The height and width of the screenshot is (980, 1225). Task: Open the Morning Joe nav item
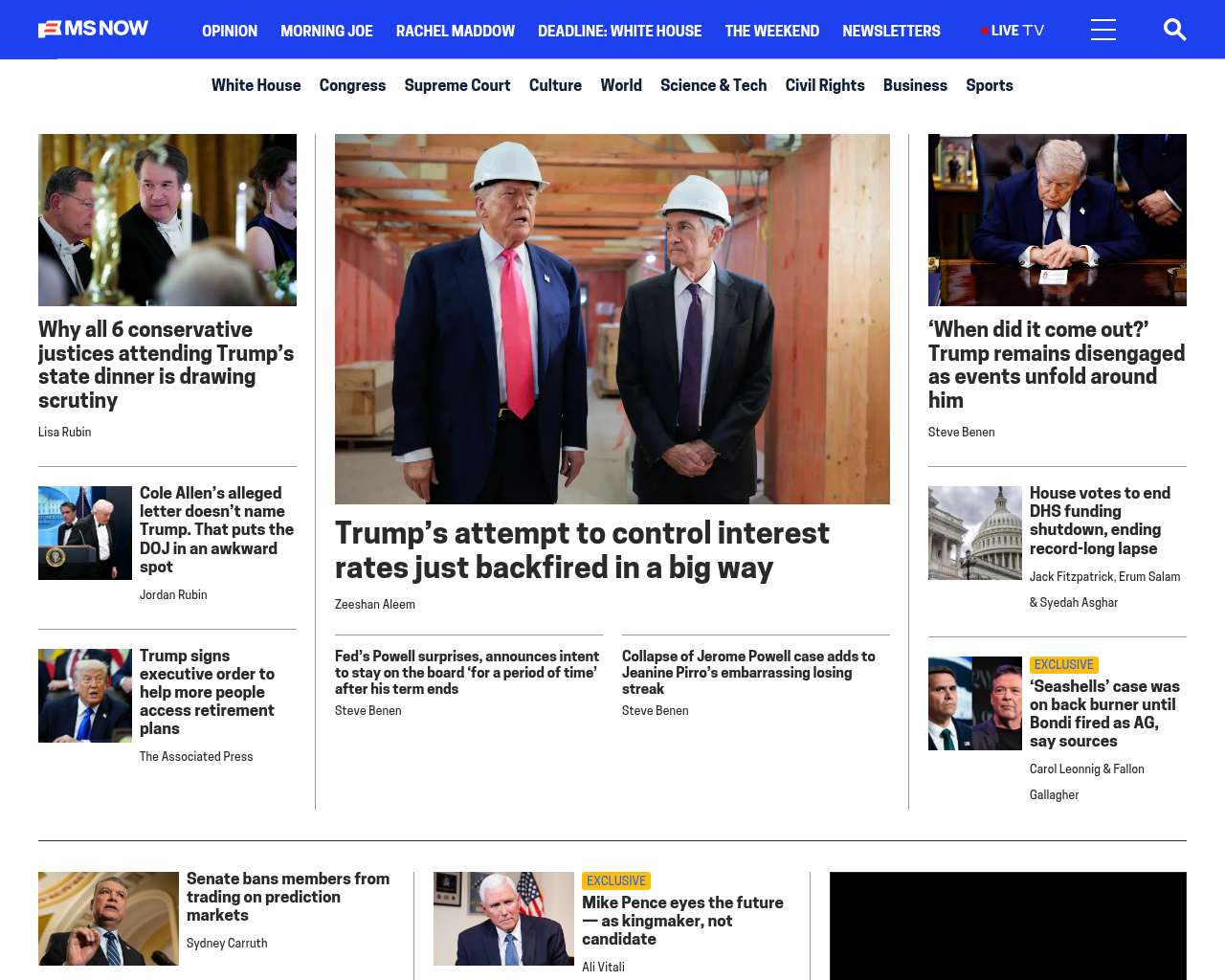[x=326, y=31]
